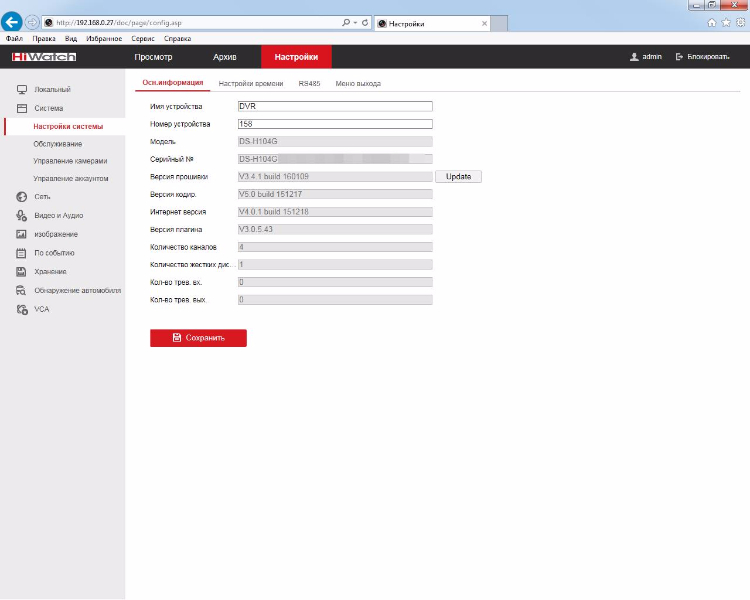Open the Сервис browser menu

click(x=143, y=39)
